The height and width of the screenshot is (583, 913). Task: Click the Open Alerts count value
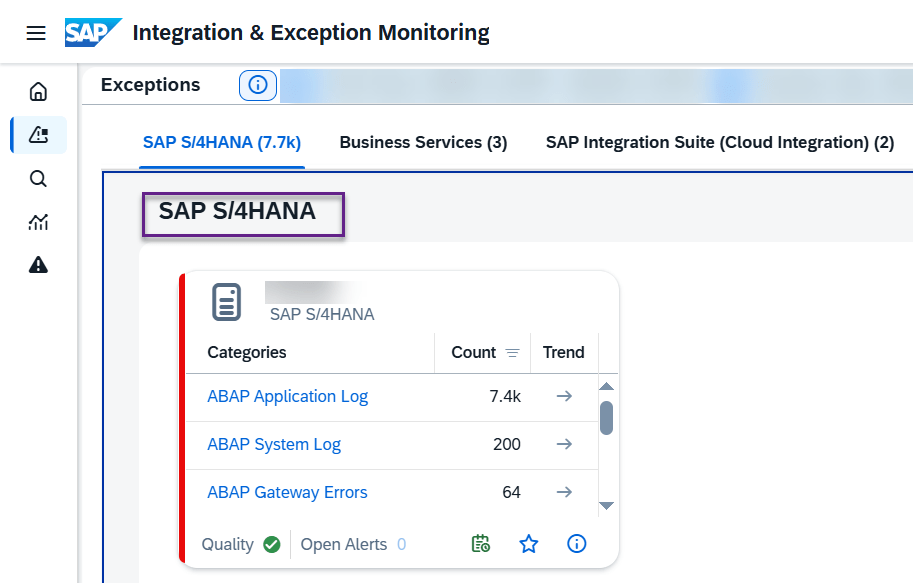coord(401,545)
